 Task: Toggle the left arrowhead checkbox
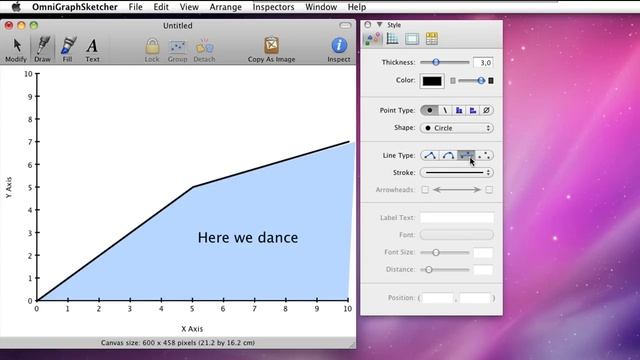(x=425, y=190)
